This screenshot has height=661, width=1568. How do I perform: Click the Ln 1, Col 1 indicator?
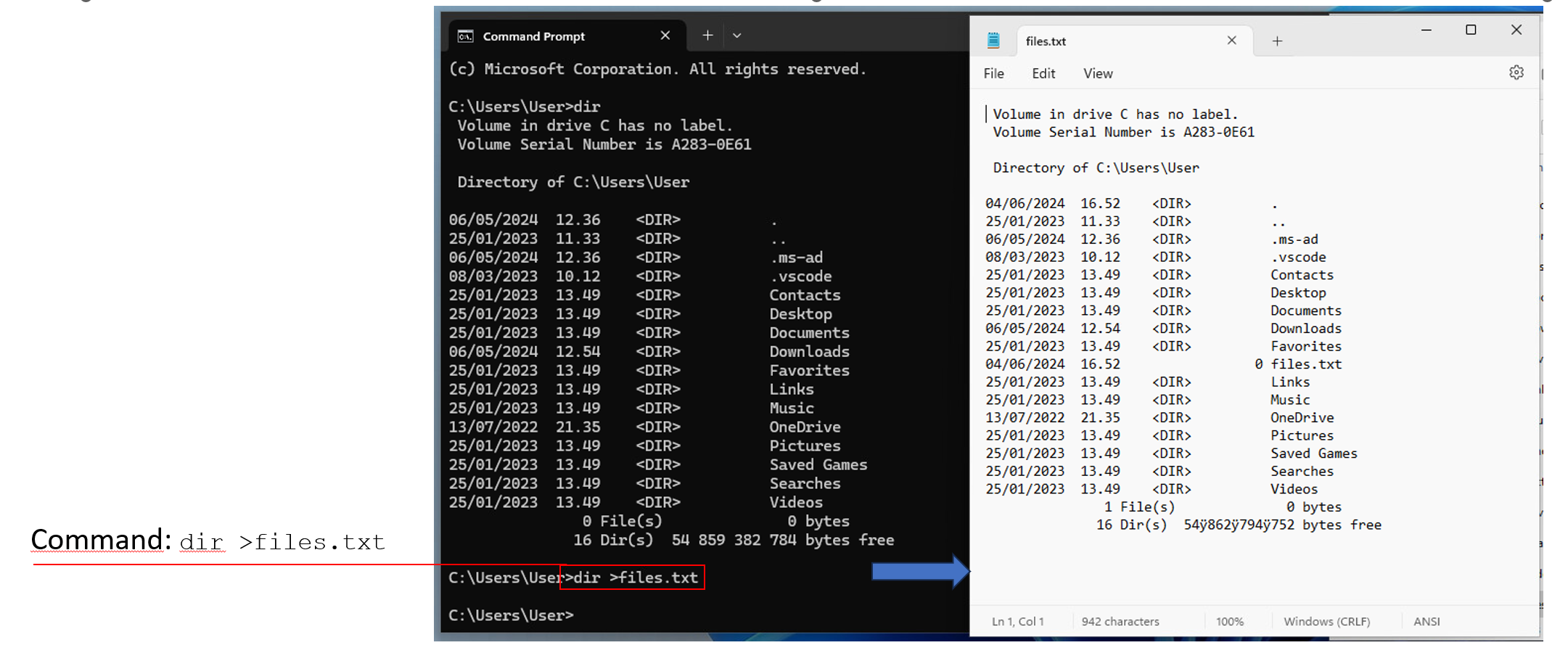coord(1017,622)
